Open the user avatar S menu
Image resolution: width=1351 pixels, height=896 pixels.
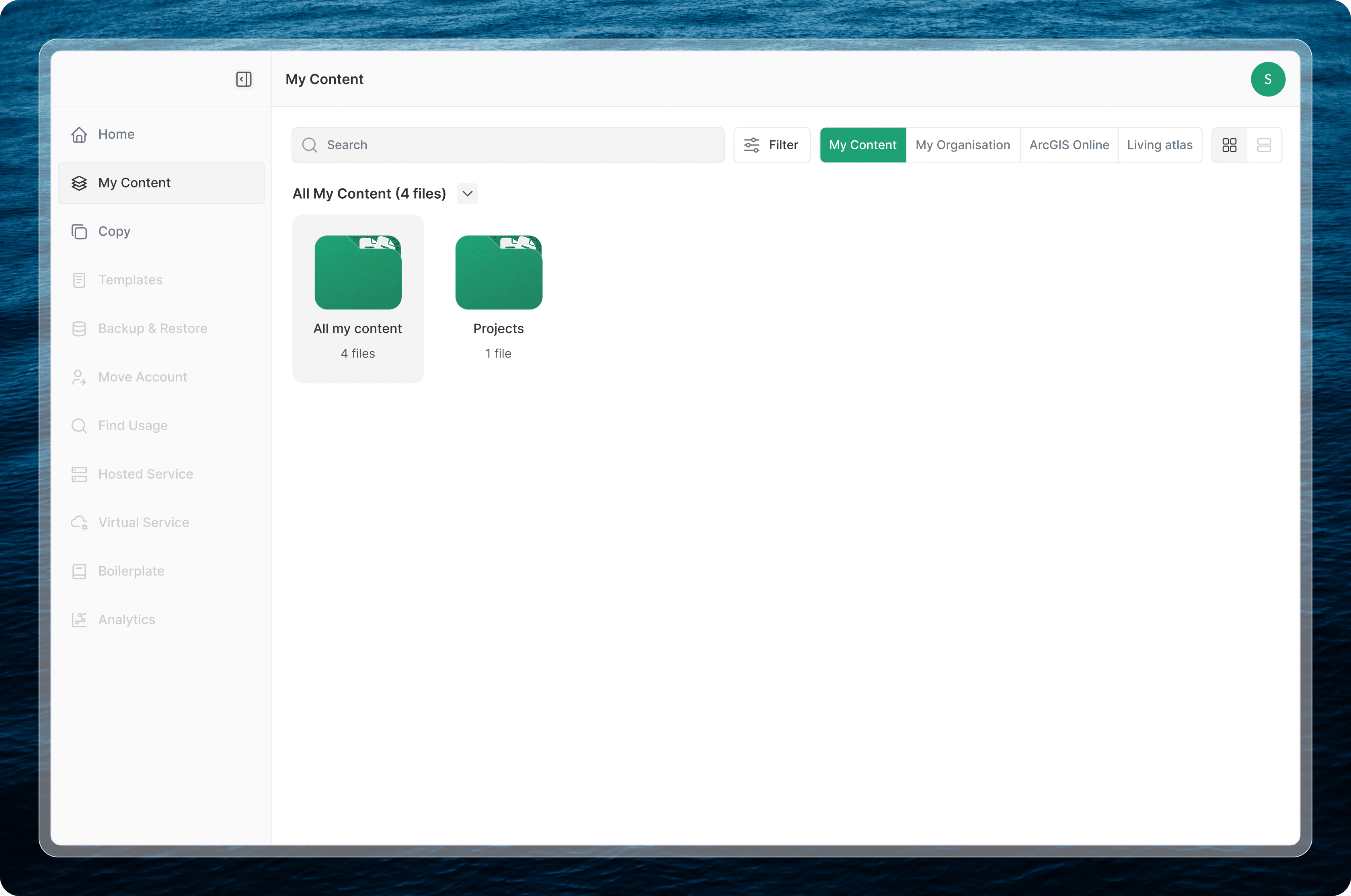[1268, 80]
